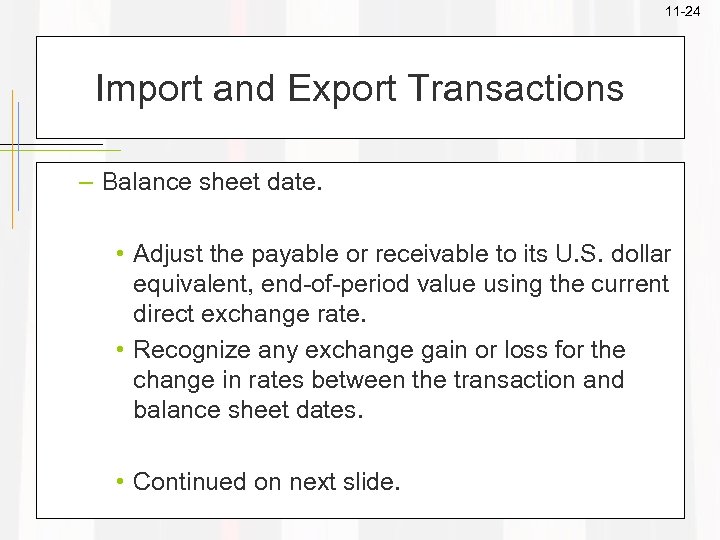
Task: Click the word "and" in the slide title
Action: pos(237,89)
